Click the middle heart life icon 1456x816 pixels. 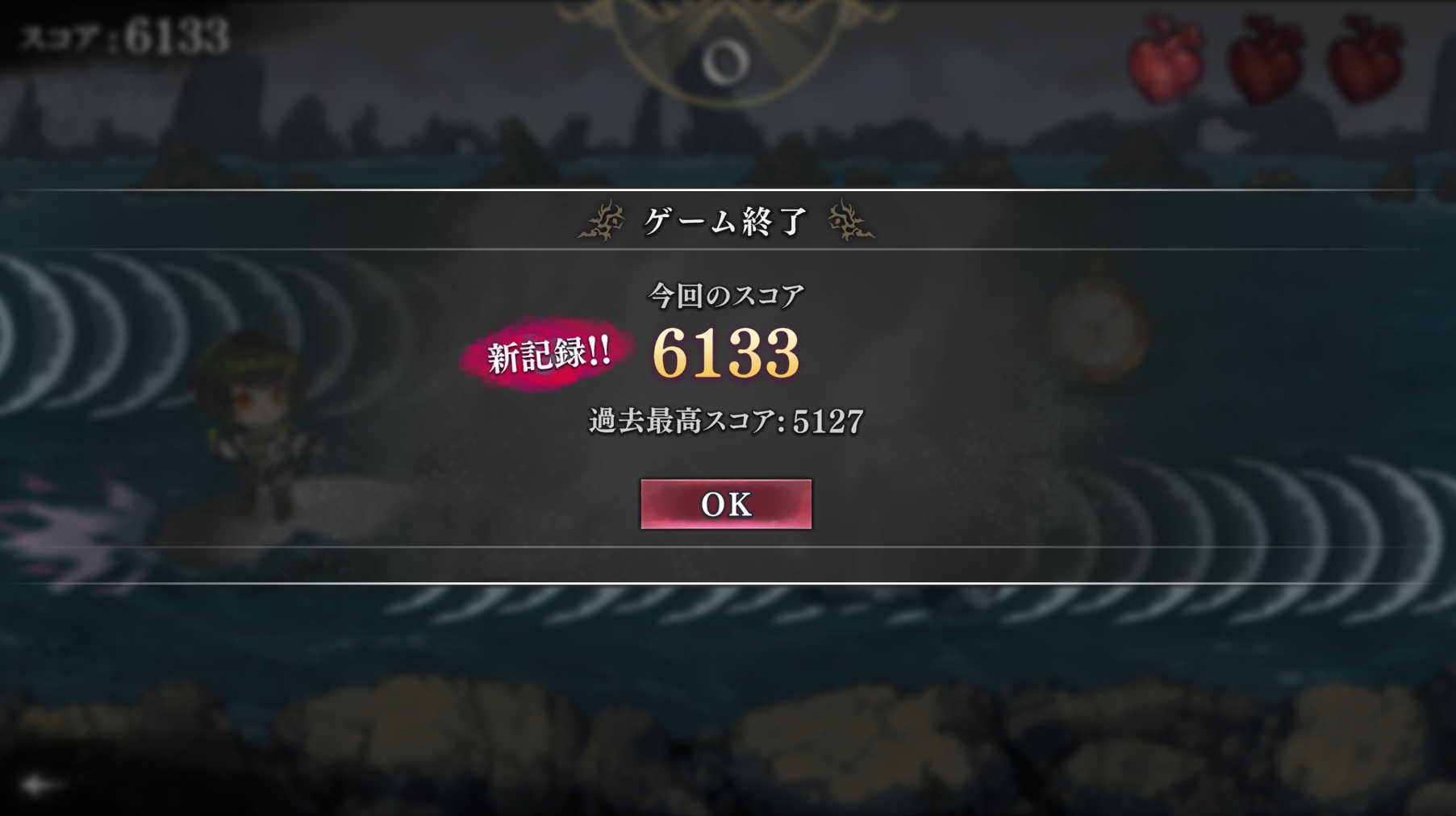point(1266,58)
